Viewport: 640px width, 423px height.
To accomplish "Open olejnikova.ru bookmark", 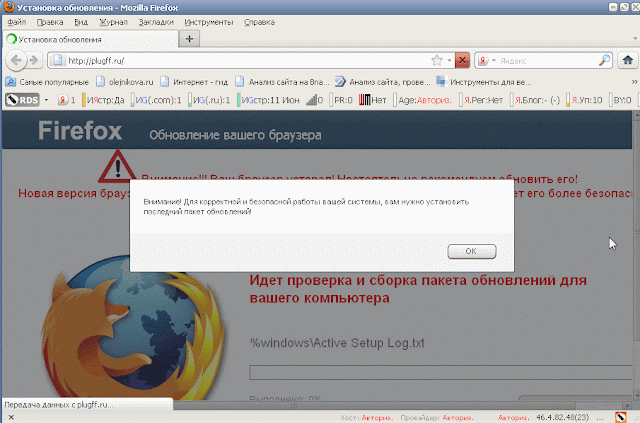I will point(125,82).
